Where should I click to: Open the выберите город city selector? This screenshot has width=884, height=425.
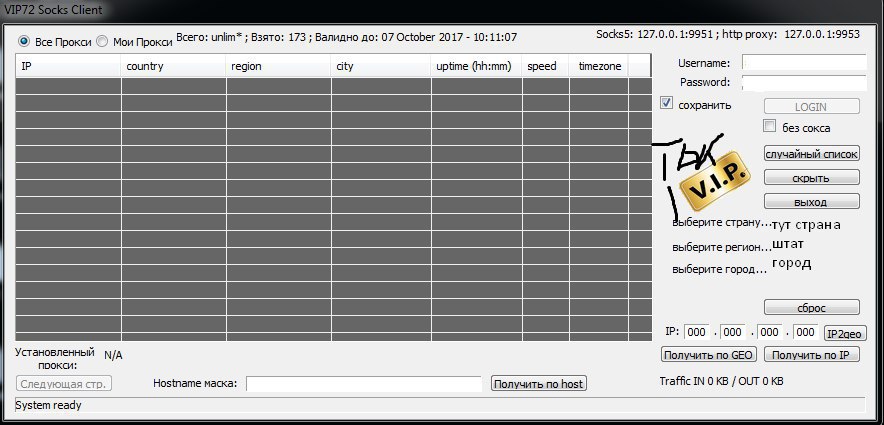pyautogui.click(x=719, y=269)
